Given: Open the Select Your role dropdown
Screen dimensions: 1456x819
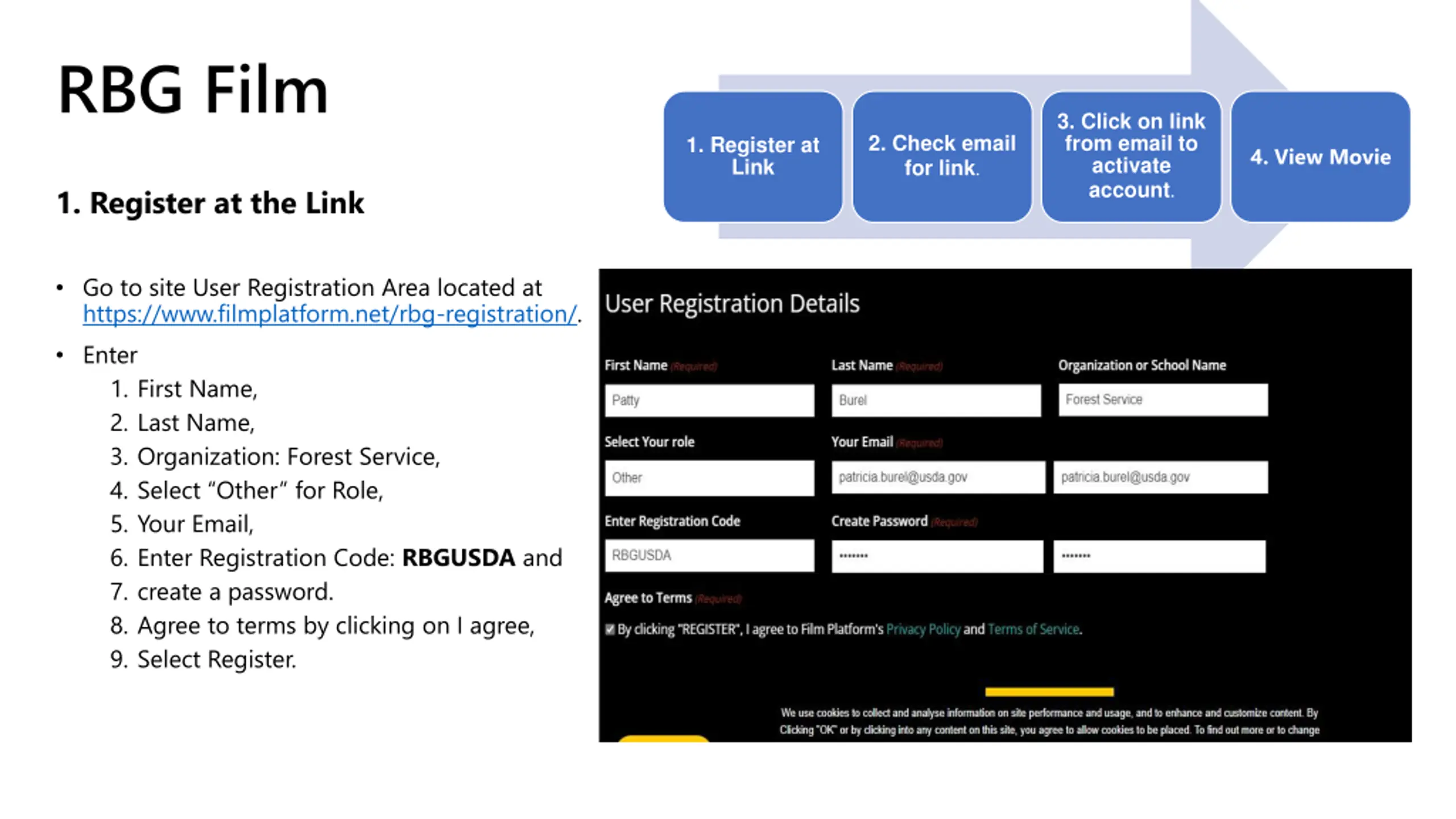Looking at the screenshot, I should (709, 478).
